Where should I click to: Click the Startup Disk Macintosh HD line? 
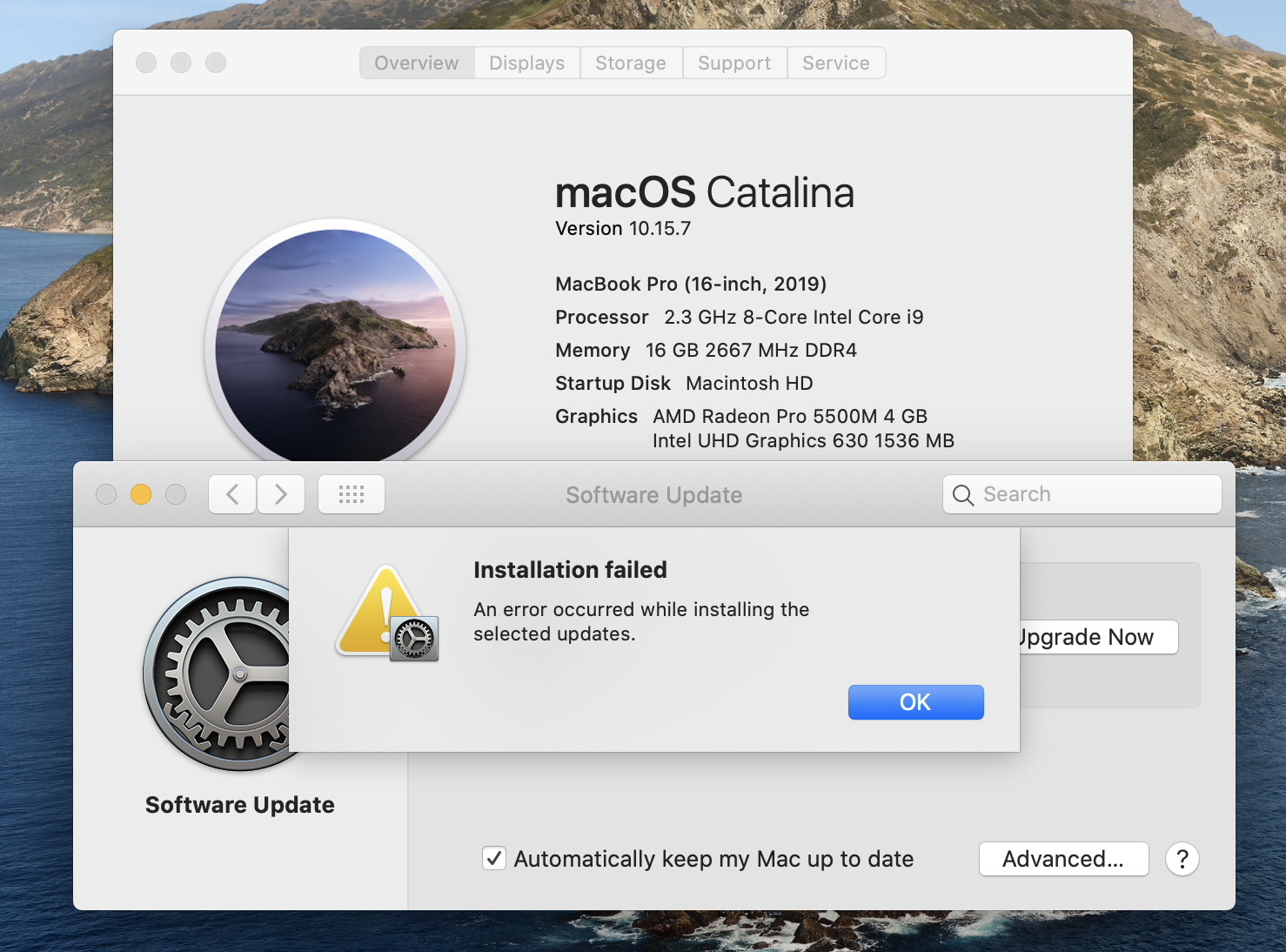[684, 383]
